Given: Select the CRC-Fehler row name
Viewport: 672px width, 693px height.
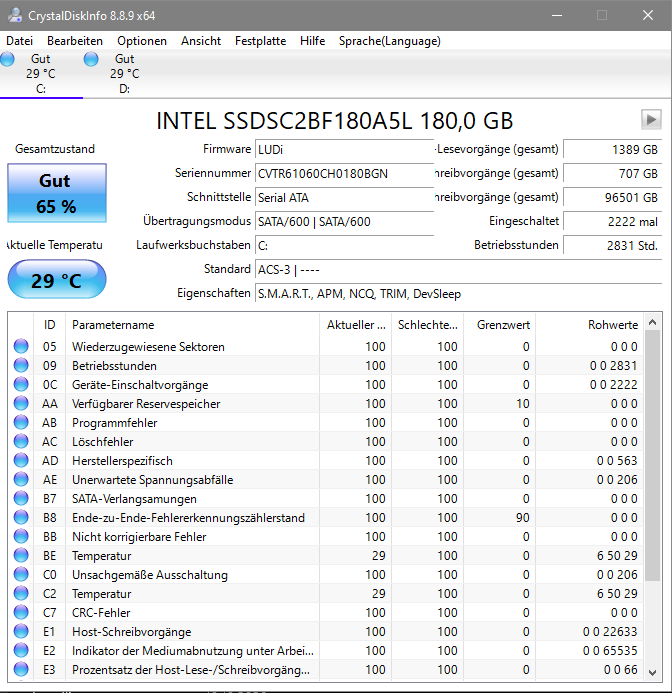Looking at the screenshot, I should pyautogui.click(x=101, y=613).
